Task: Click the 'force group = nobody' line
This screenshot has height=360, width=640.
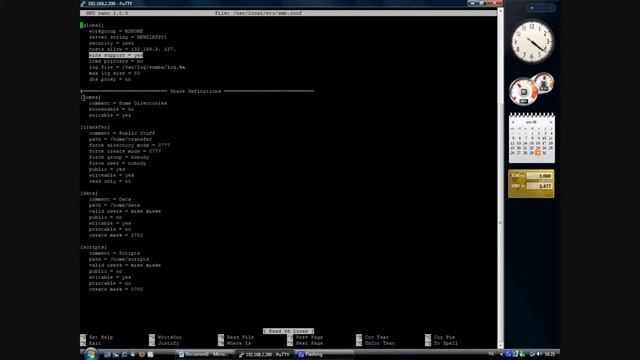Action: (119, 157)
